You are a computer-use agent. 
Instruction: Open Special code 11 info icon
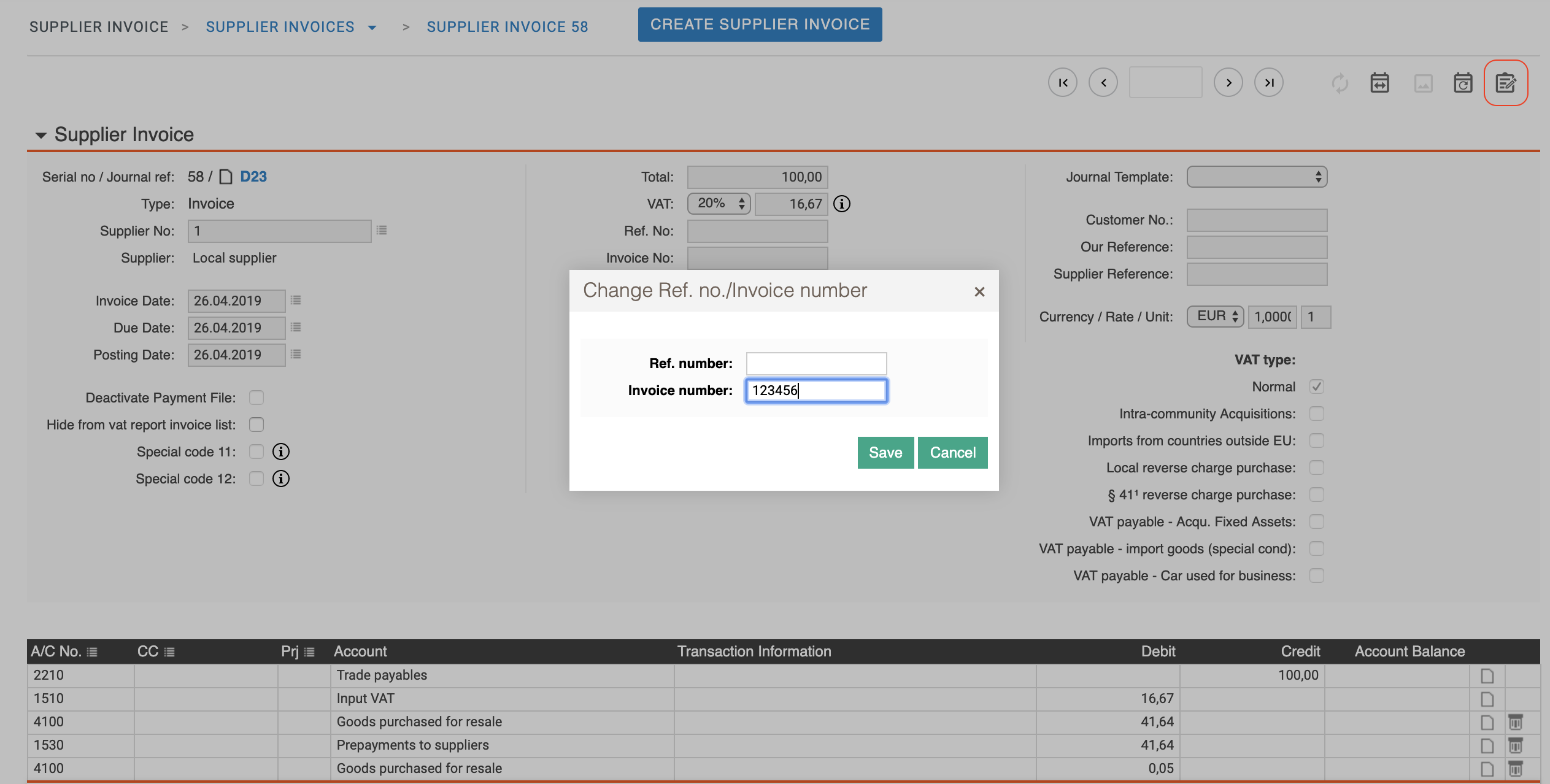pos(281,452)
